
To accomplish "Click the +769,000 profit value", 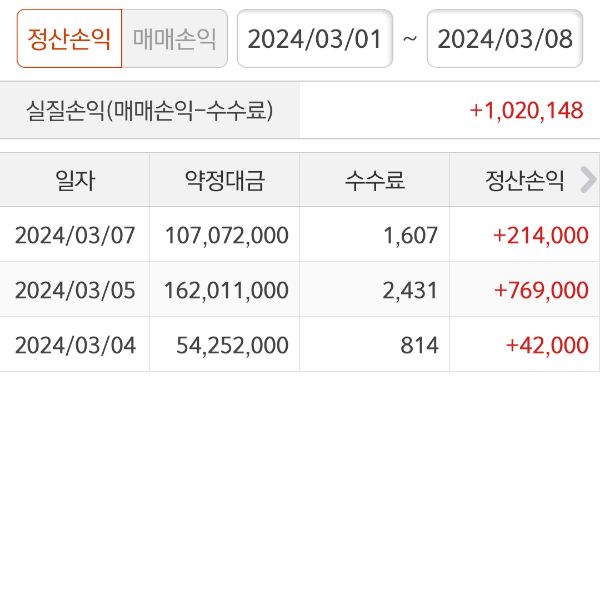I will click(x=540, y=290).
